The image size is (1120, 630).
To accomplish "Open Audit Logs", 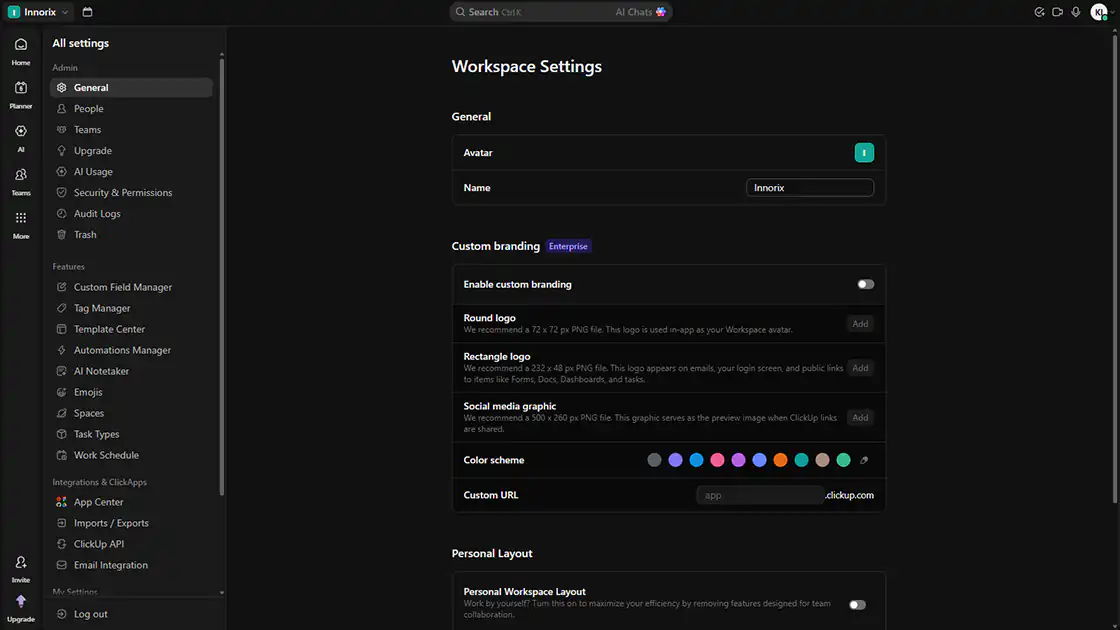I will [x=131, y=214].
